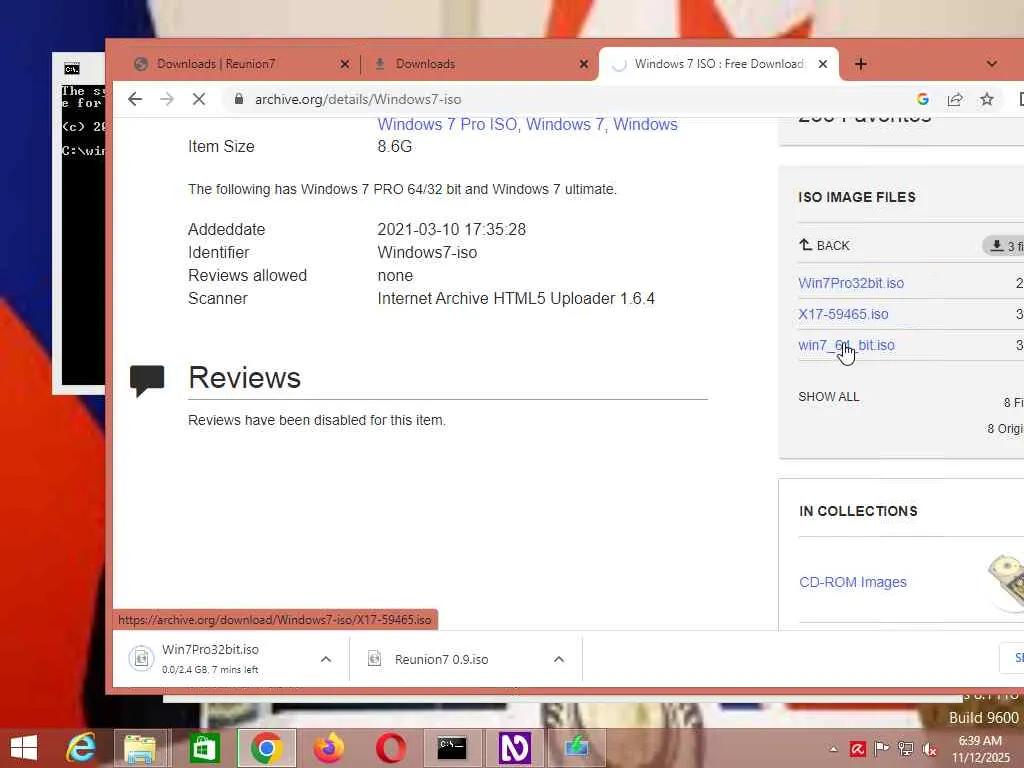Viewport: 1024px width, 768px height.
Task: Switch to the Downloads tab
Action: click(424, 64)
